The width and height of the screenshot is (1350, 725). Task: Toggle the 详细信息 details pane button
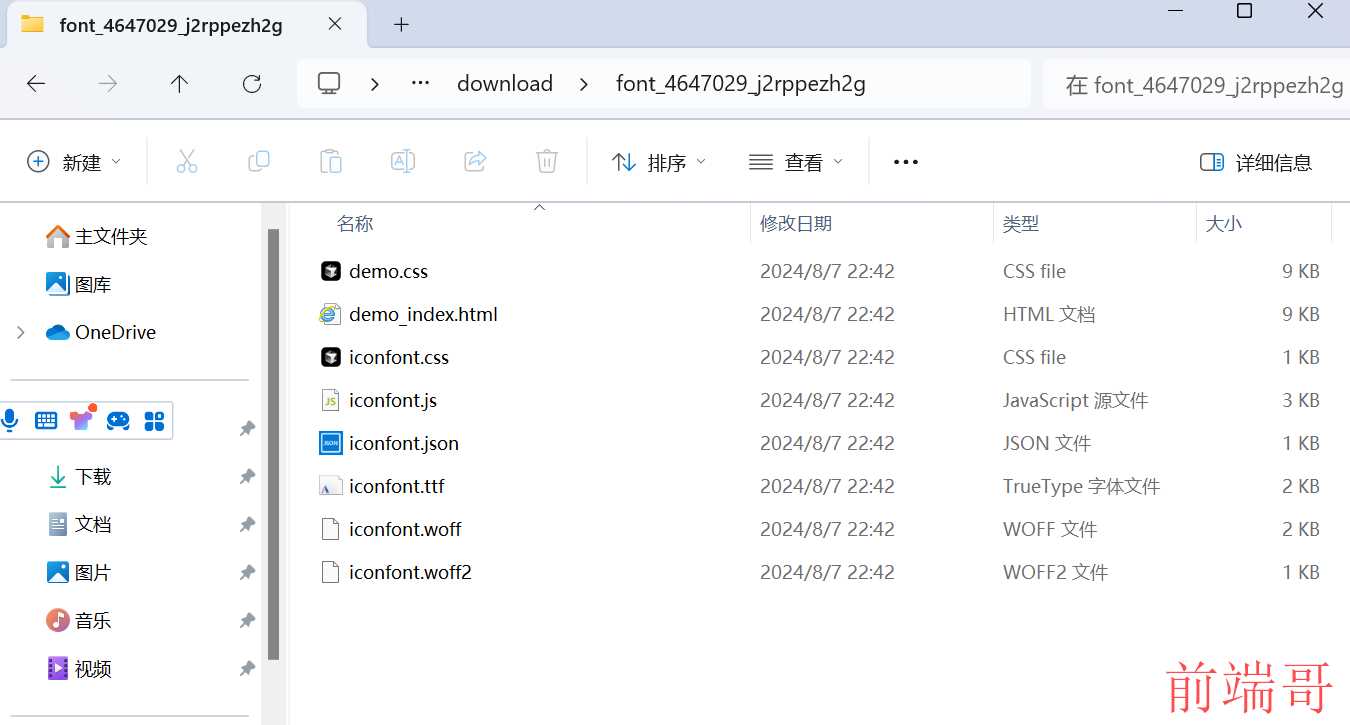1256,162
